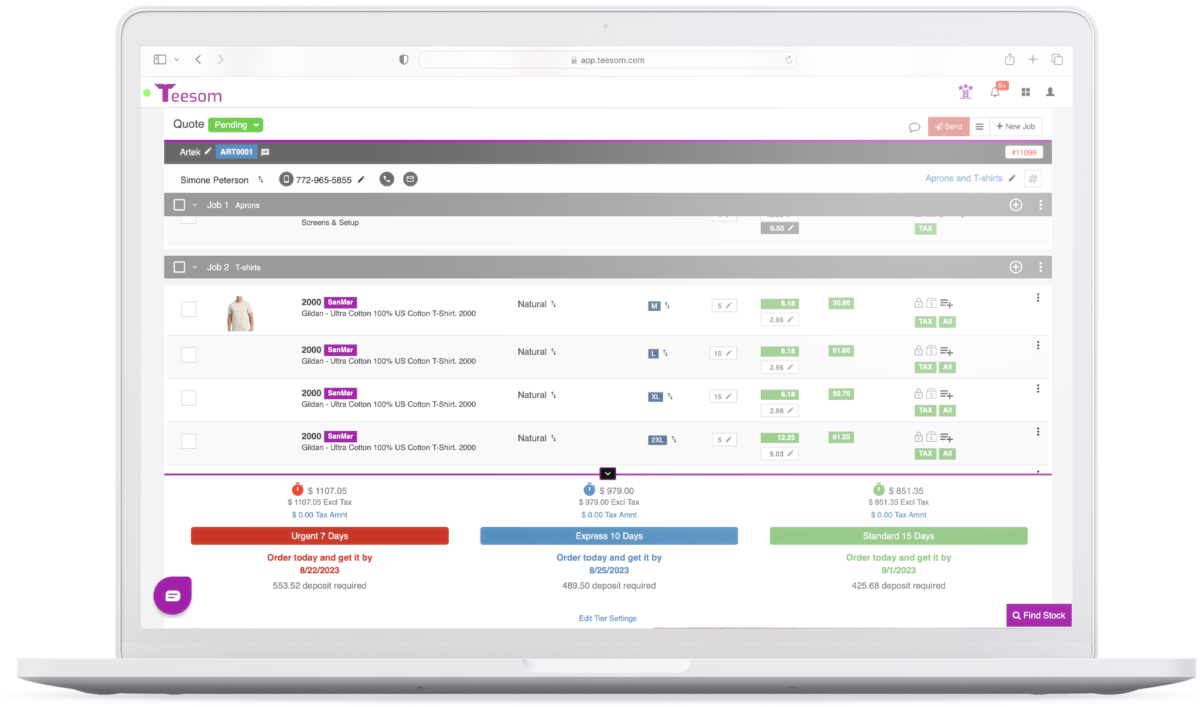Check the Job 1 Aprons checkbox
The image size is (1200, 707).
coord(179,205)
